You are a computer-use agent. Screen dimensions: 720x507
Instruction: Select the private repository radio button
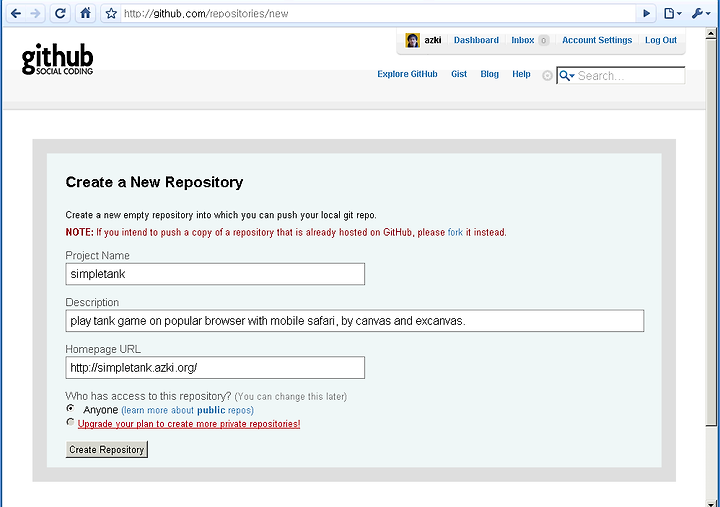tap(70, 422)
